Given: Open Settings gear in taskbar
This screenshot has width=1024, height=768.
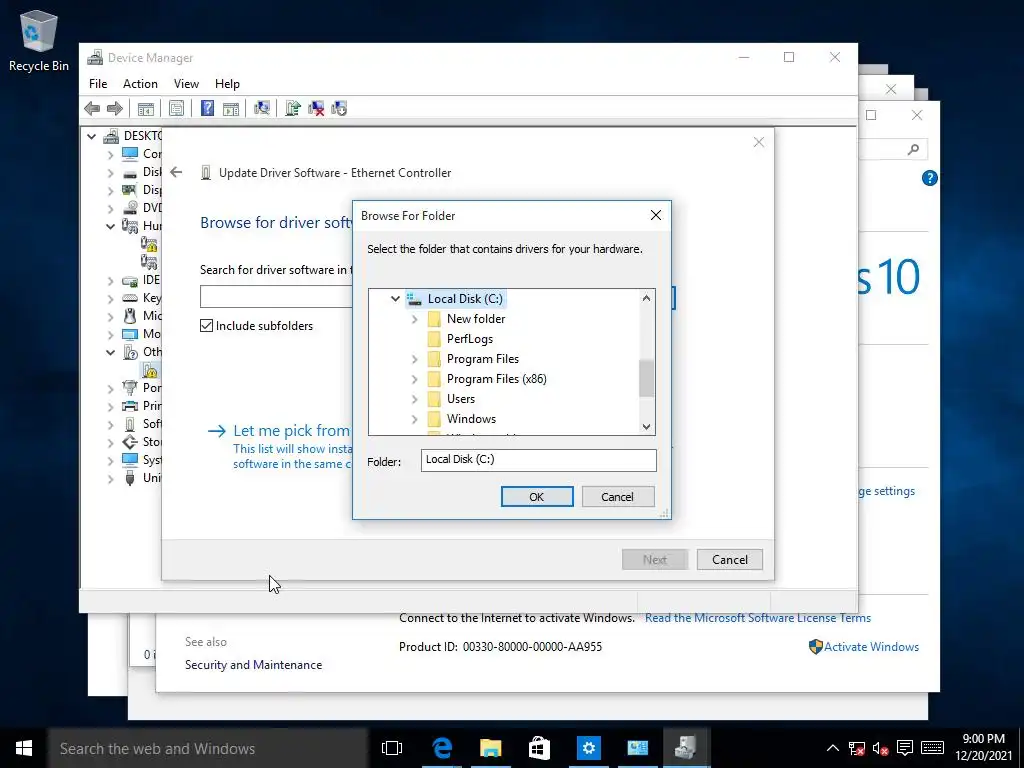Looking at the screenshot, I should click(588, 748).
